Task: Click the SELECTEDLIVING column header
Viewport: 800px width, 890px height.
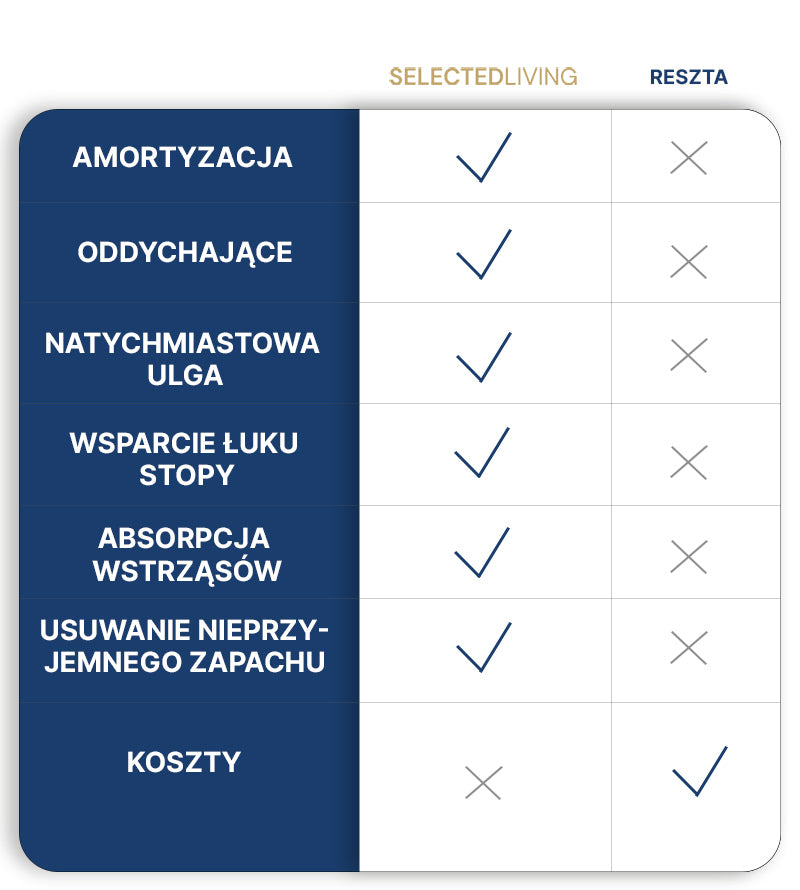Action: [483, 77]
